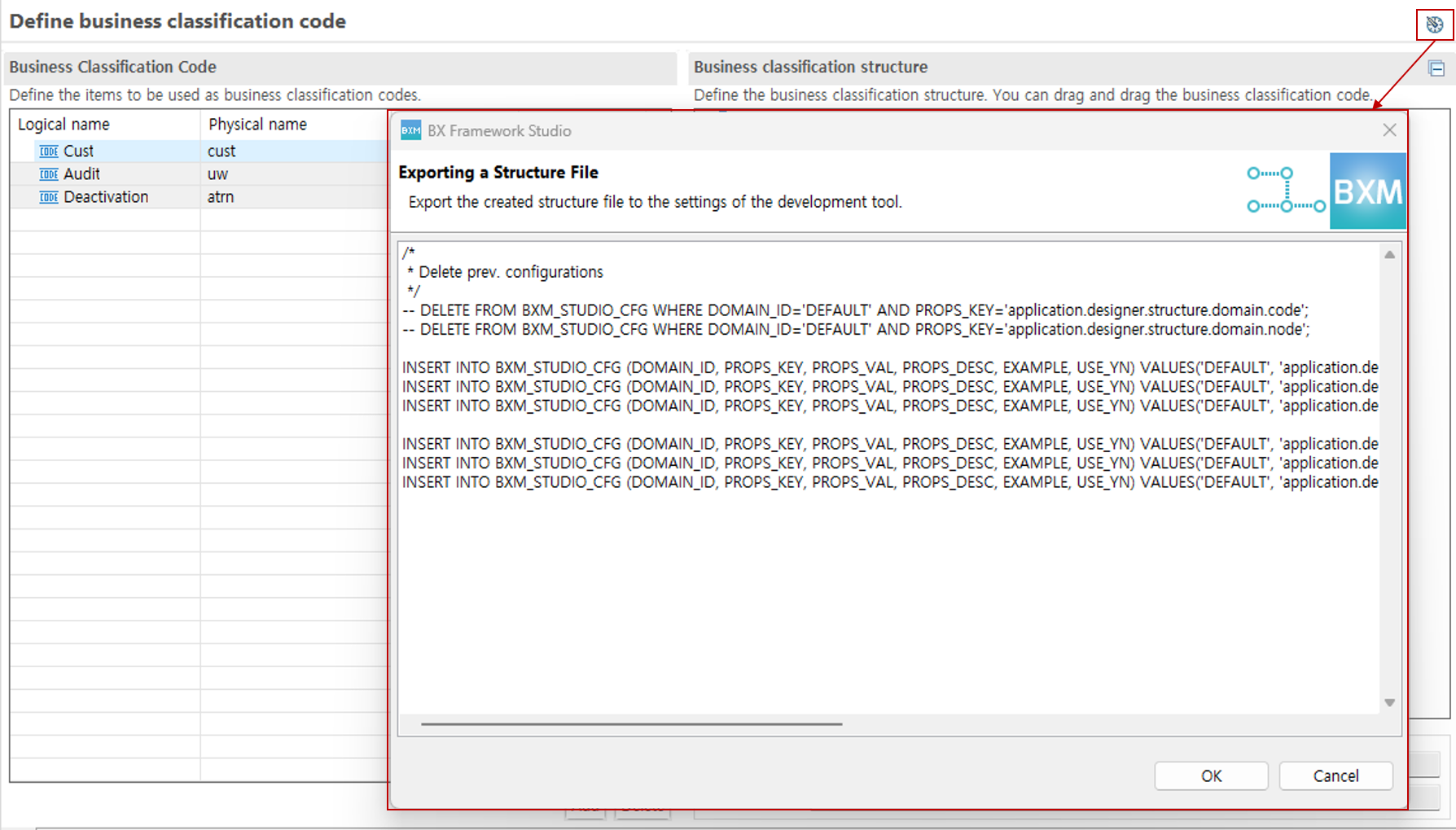Click the code icon beside Audit
The width and height of the screenshot is (1456, 830).
point(49,174)
